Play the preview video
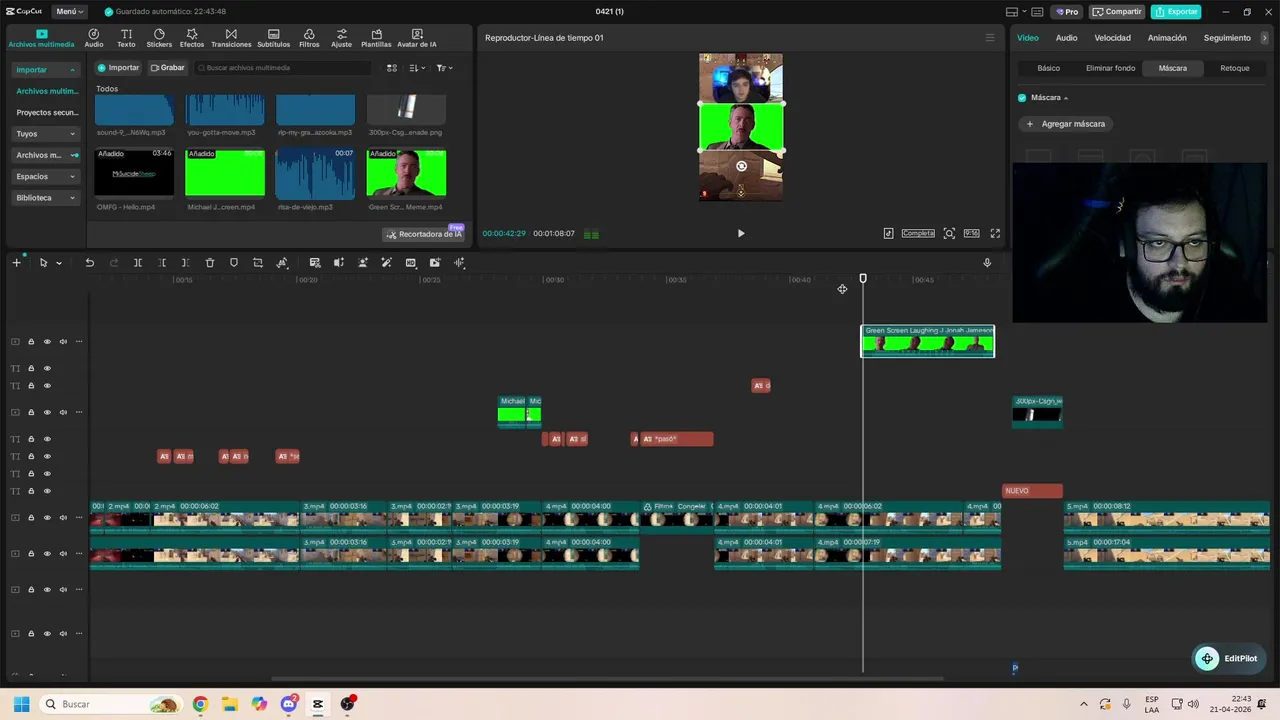 (x=741, y=233)
